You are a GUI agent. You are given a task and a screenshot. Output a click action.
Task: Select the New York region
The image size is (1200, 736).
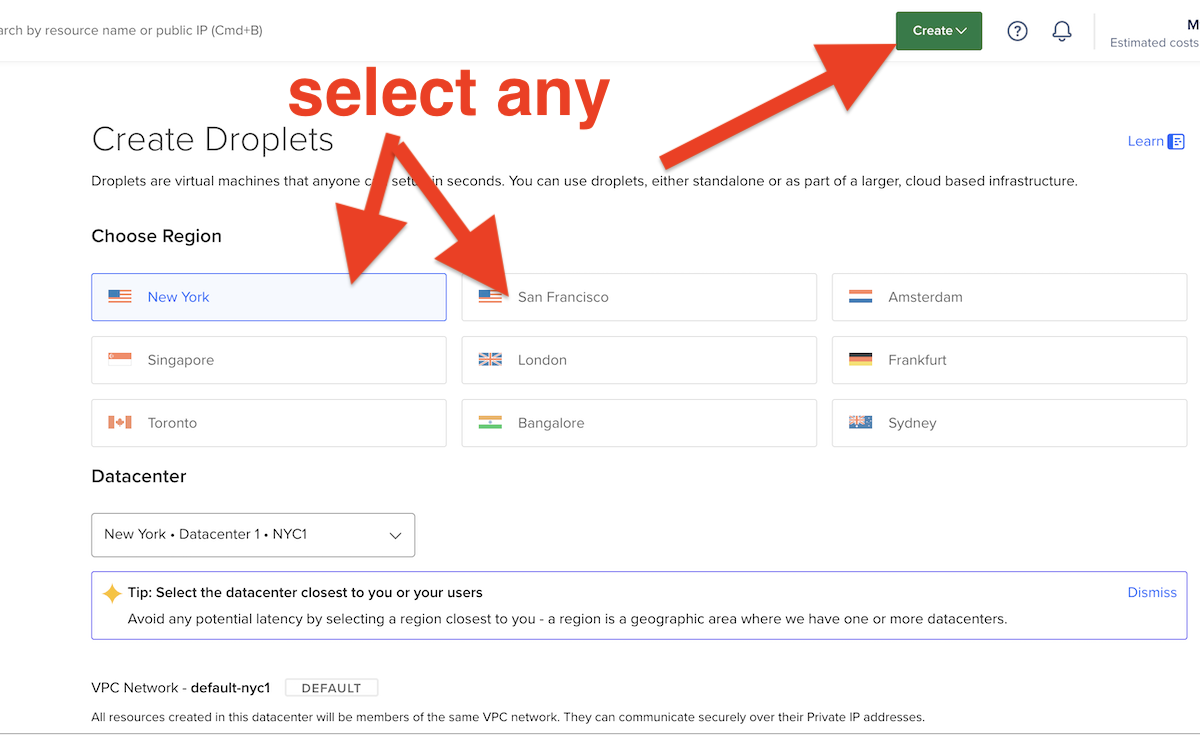(268, 297)
